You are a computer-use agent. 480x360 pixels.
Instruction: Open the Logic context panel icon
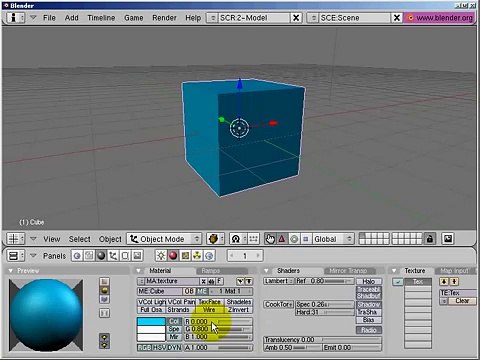click(x=77, y=256)
